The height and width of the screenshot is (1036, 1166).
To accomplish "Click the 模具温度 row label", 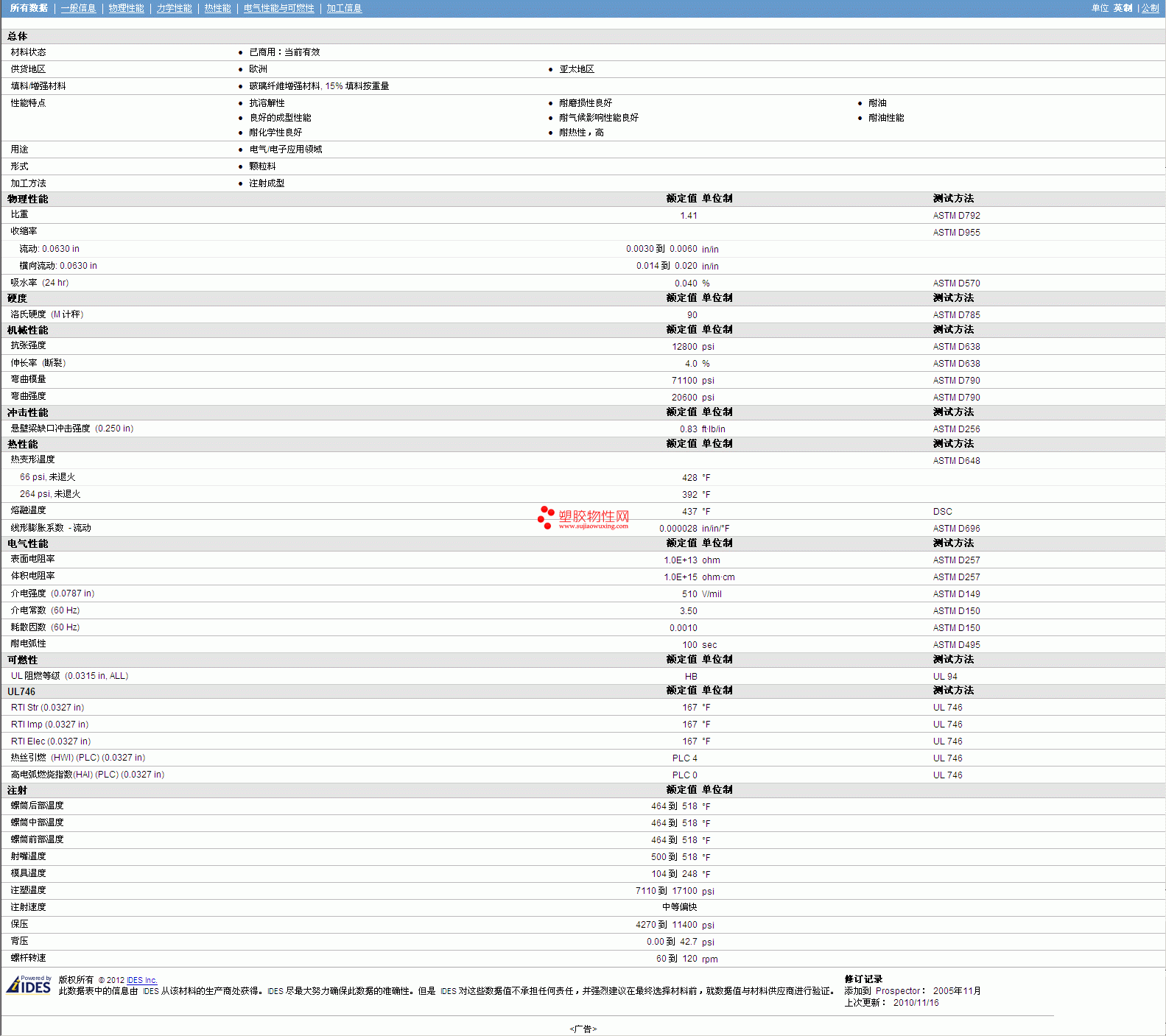I will (x=28, y=873).
